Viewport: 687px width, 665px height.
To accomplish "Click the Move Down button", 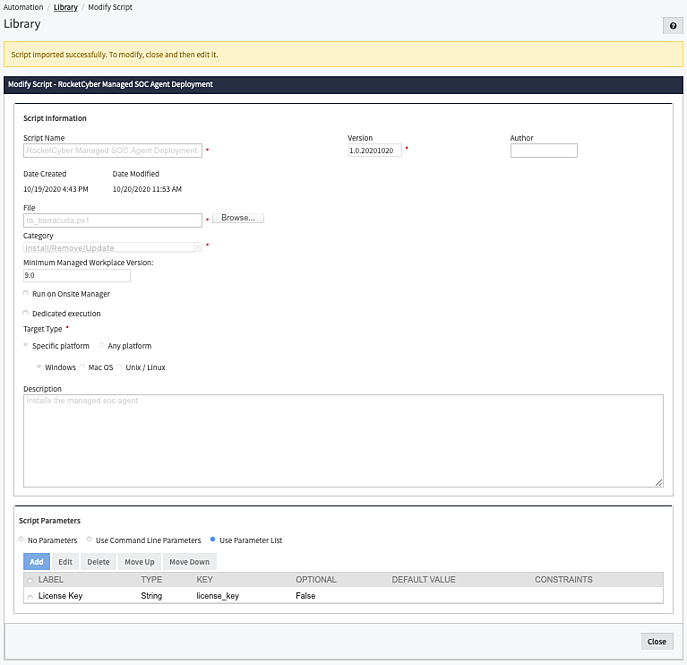I will coord(189,562).
